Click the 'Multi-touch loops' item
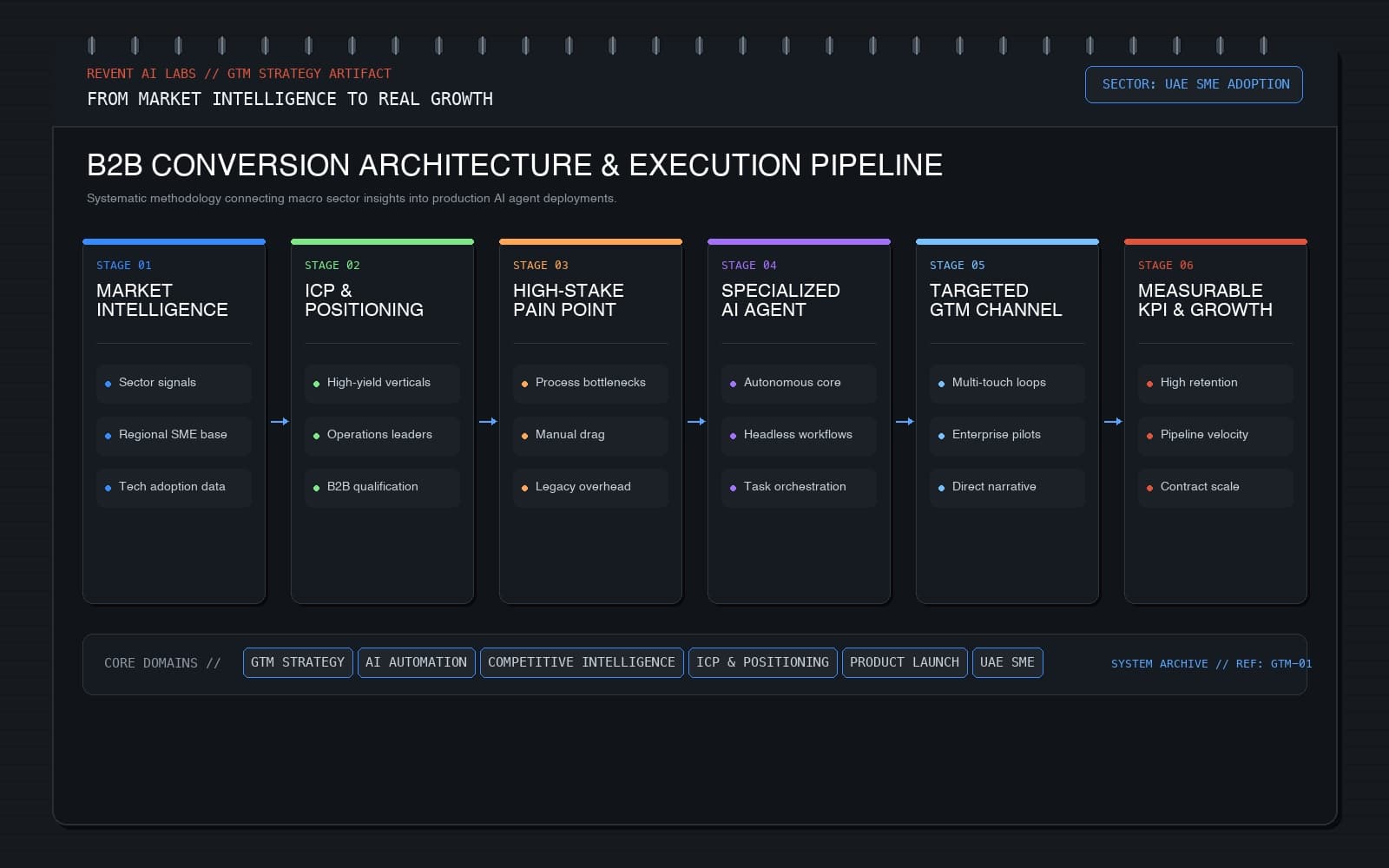The width and height of the screenshot is (1389, 868). [1007, 383]
